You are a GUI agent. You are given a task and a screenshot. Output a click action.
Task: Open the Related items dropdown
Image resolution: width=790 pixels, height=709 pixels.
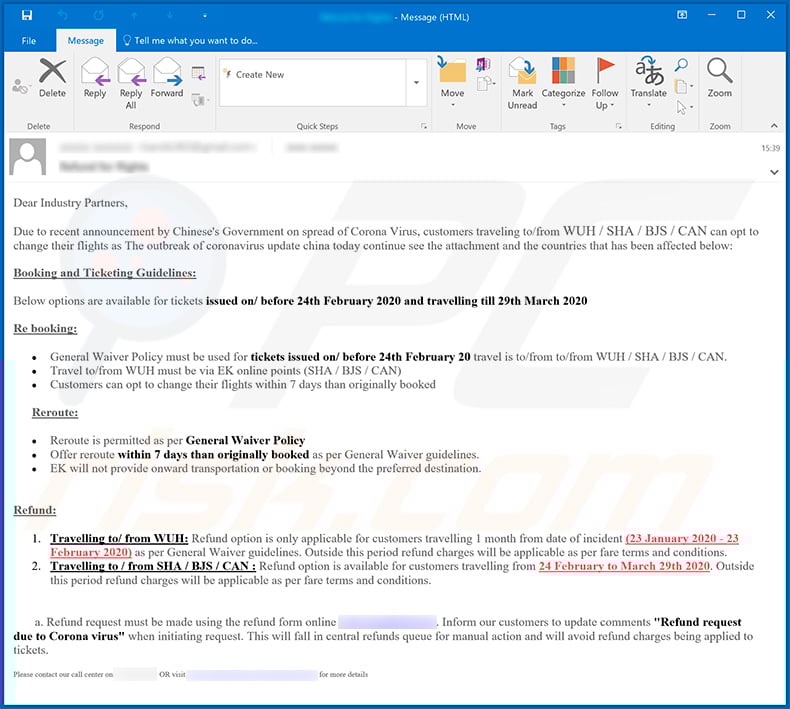(683, 86)
